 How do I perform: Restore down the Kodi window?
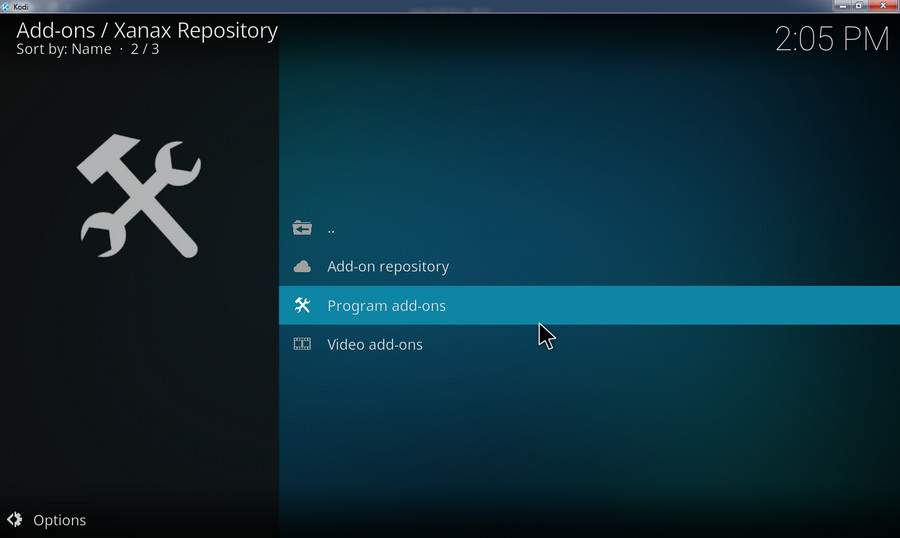pyautogui.click(x=859, y=6)
